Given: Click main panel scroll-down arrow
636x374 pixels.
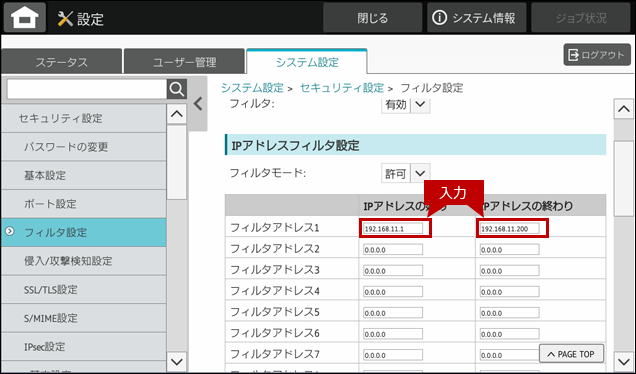Looking at the screenshot, I should point(624,361).
